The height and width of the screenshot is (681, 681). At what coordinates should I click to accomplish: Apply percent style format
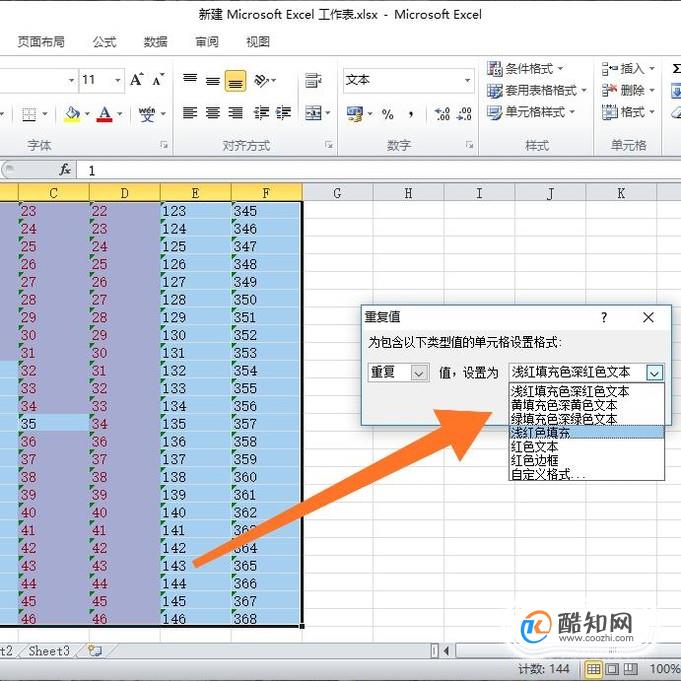[x=387, y=114]
